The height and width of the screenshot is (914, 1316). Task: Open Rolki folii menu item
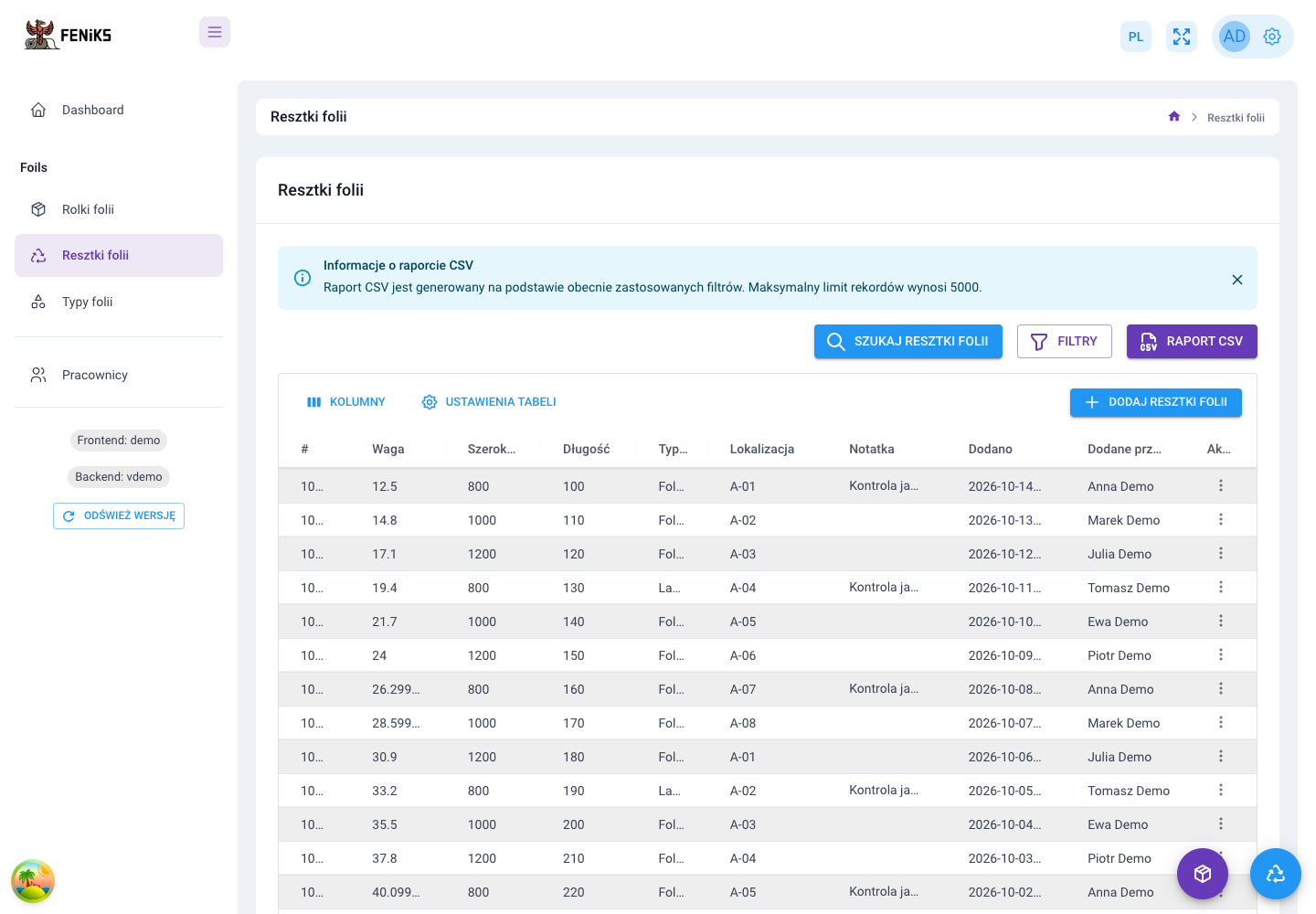click(119, 209)
